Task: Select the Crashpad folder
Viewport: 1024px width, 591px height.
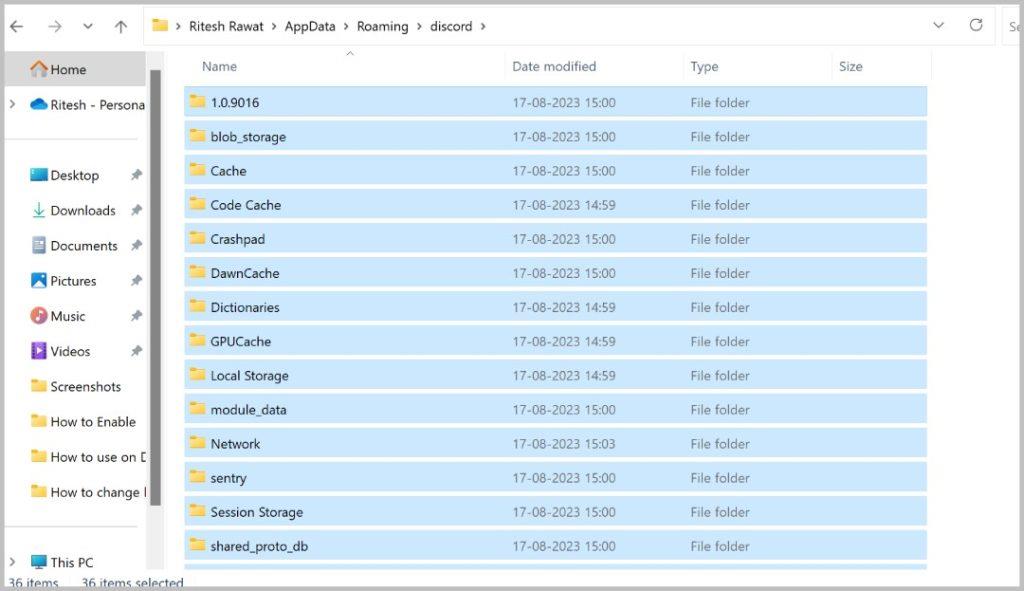Action: [555, 238]
